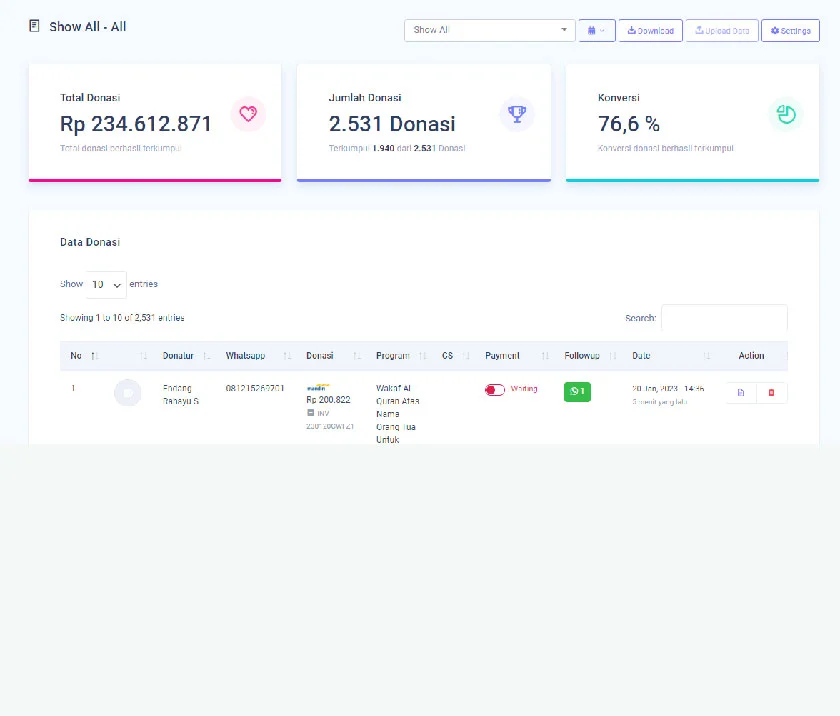
Task: Open Settings from the toolbar
Action: coord(790,30)
